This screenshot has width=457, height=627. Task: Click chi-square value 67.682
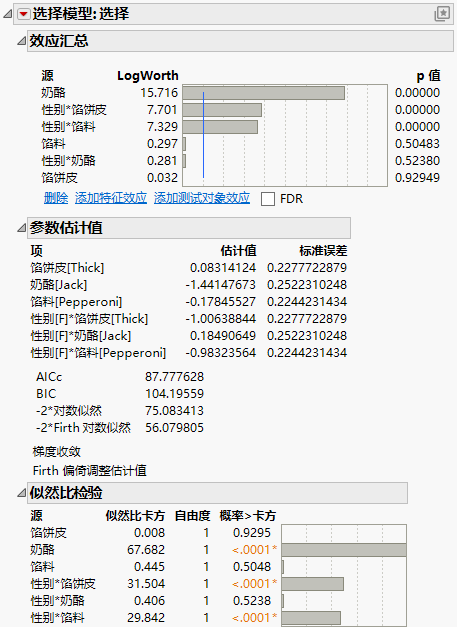point(146,550)
